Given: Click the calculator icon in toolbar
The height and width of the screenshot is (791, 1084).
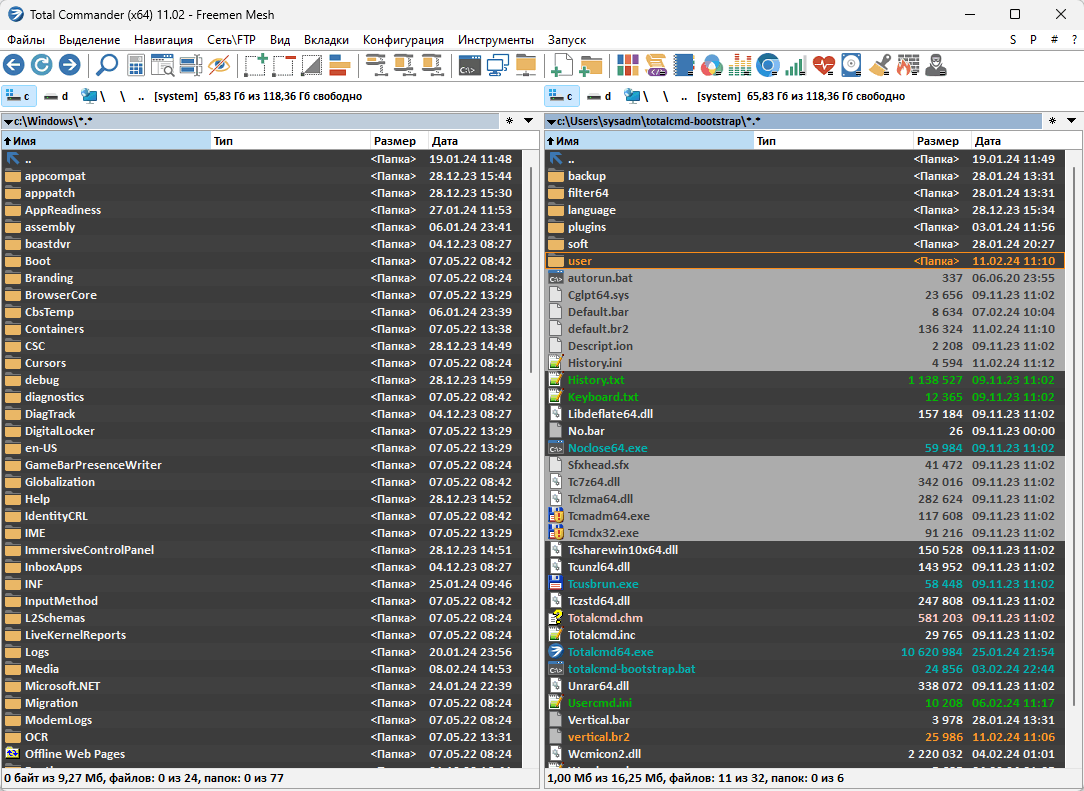Looking at the screenshot, I should (136, 66).
